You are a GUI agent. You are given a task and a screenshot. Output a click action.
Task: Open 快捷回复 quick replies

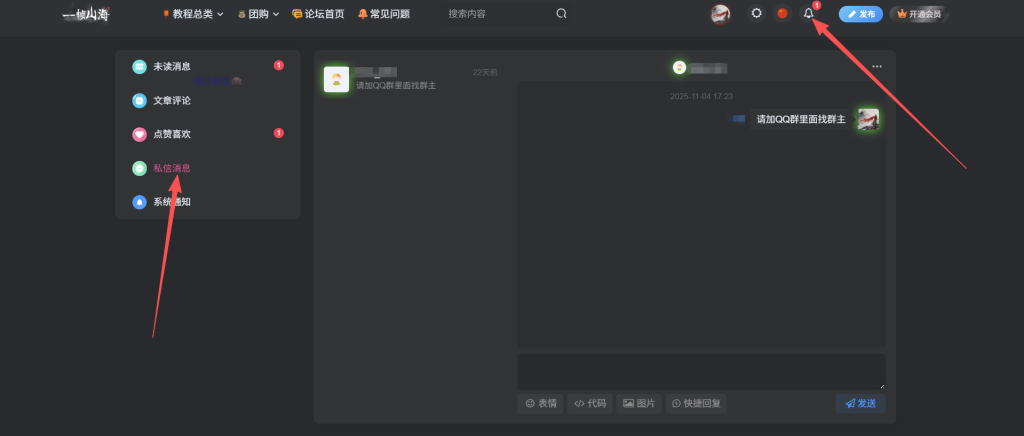pos(696,403)
